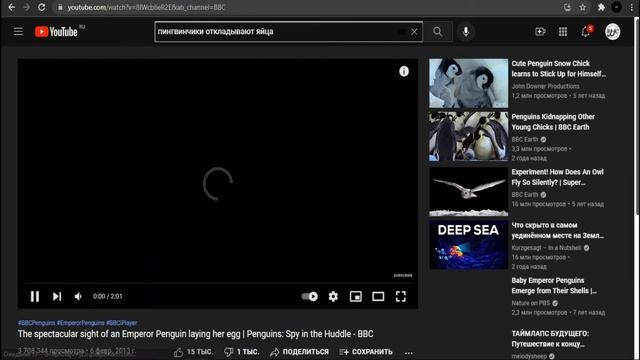Viewport: 640px width, 360px height.
Task: Click the 3 708 344 просмотра view count
Action: tap(51, 351)
